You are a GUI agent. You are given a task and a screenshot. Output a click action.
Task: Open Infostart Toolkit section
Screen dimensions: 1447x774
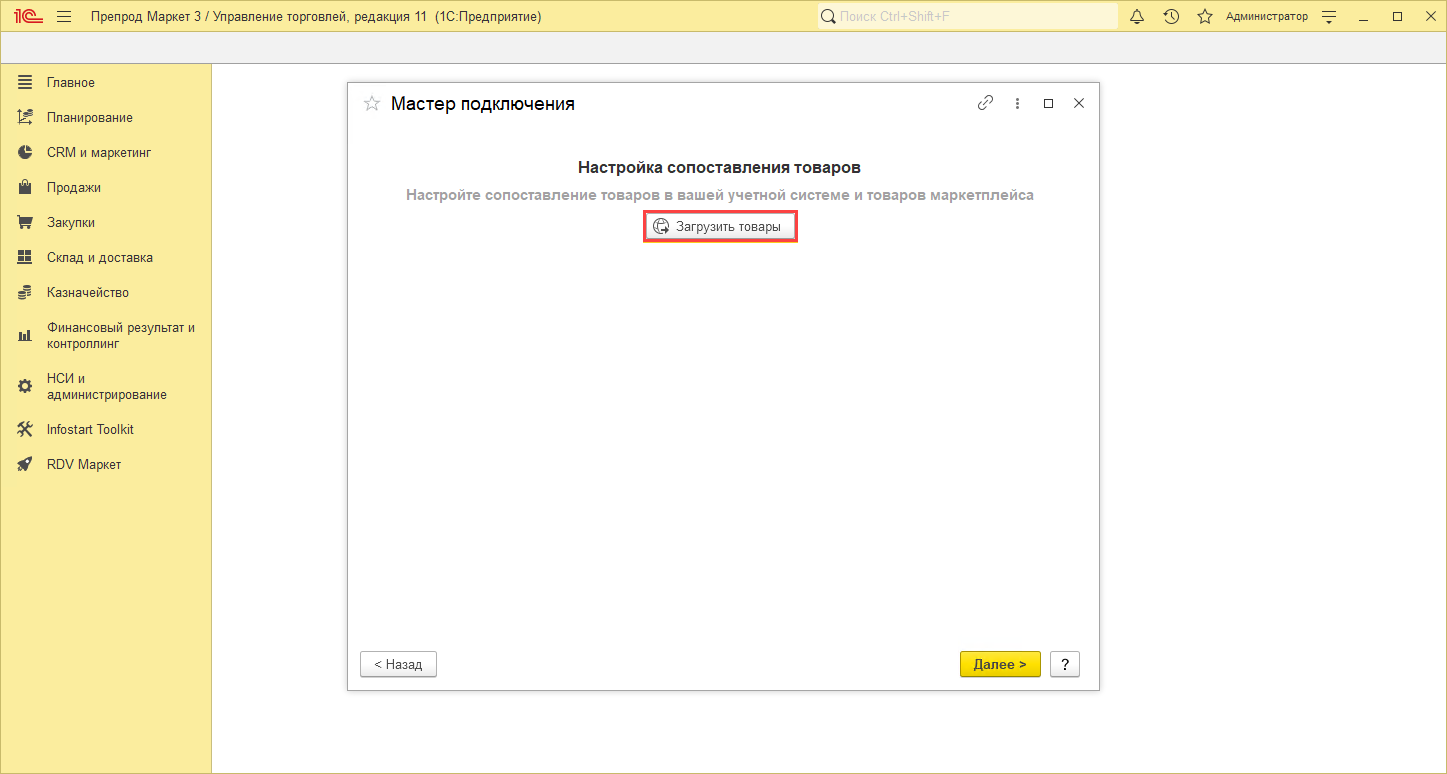(x=106, y=429)
